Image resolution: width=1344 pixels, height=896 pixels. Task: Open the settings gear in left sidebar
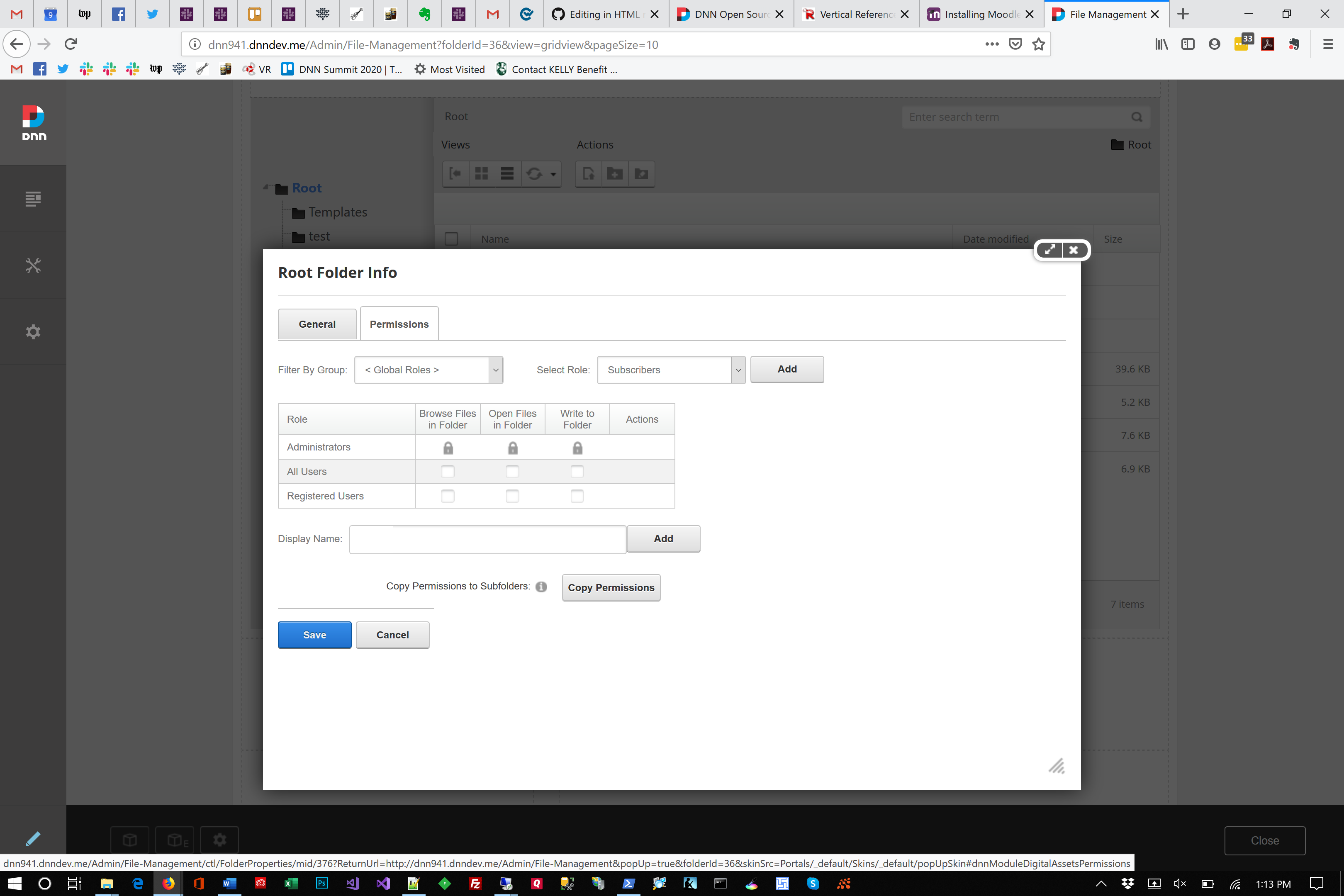point(33,331)
